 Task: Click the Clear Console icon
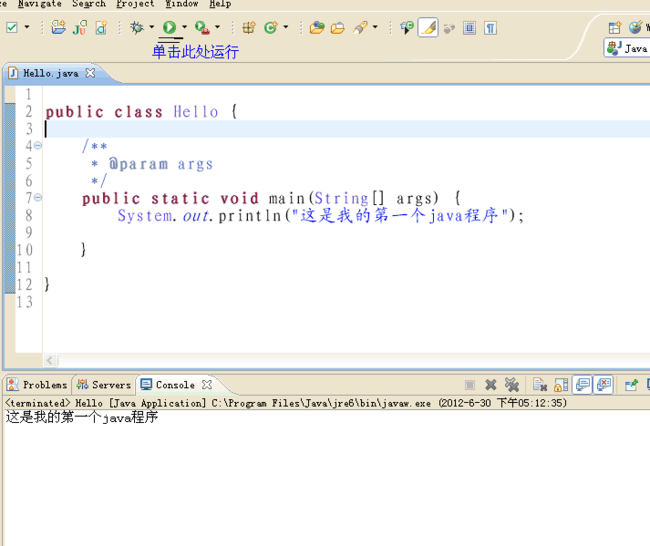pyautogui.click(x=540, y=385)
